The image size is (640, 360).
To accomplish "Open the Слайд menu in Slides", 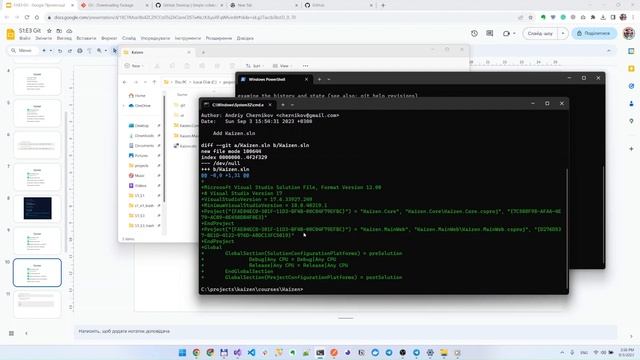I will click(129, 38).
